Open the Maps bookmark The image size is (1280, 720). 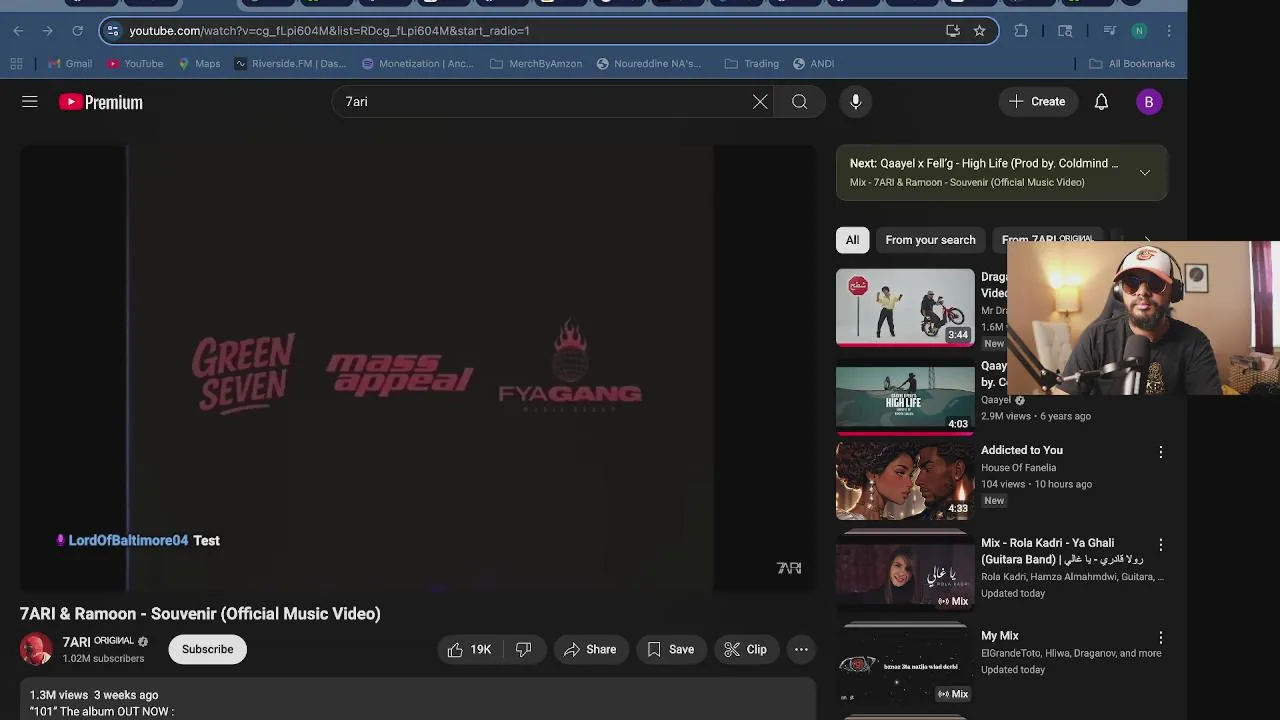point(199,64)
